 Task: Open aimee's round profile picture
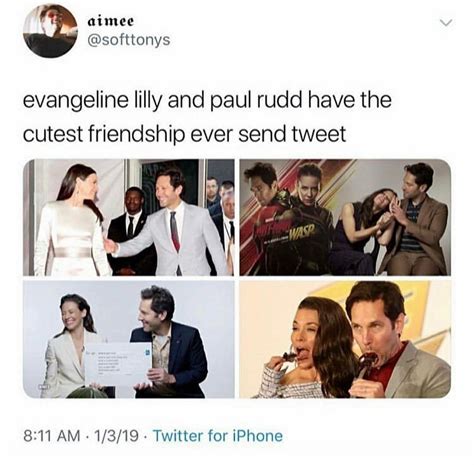(x=50, y=31)
